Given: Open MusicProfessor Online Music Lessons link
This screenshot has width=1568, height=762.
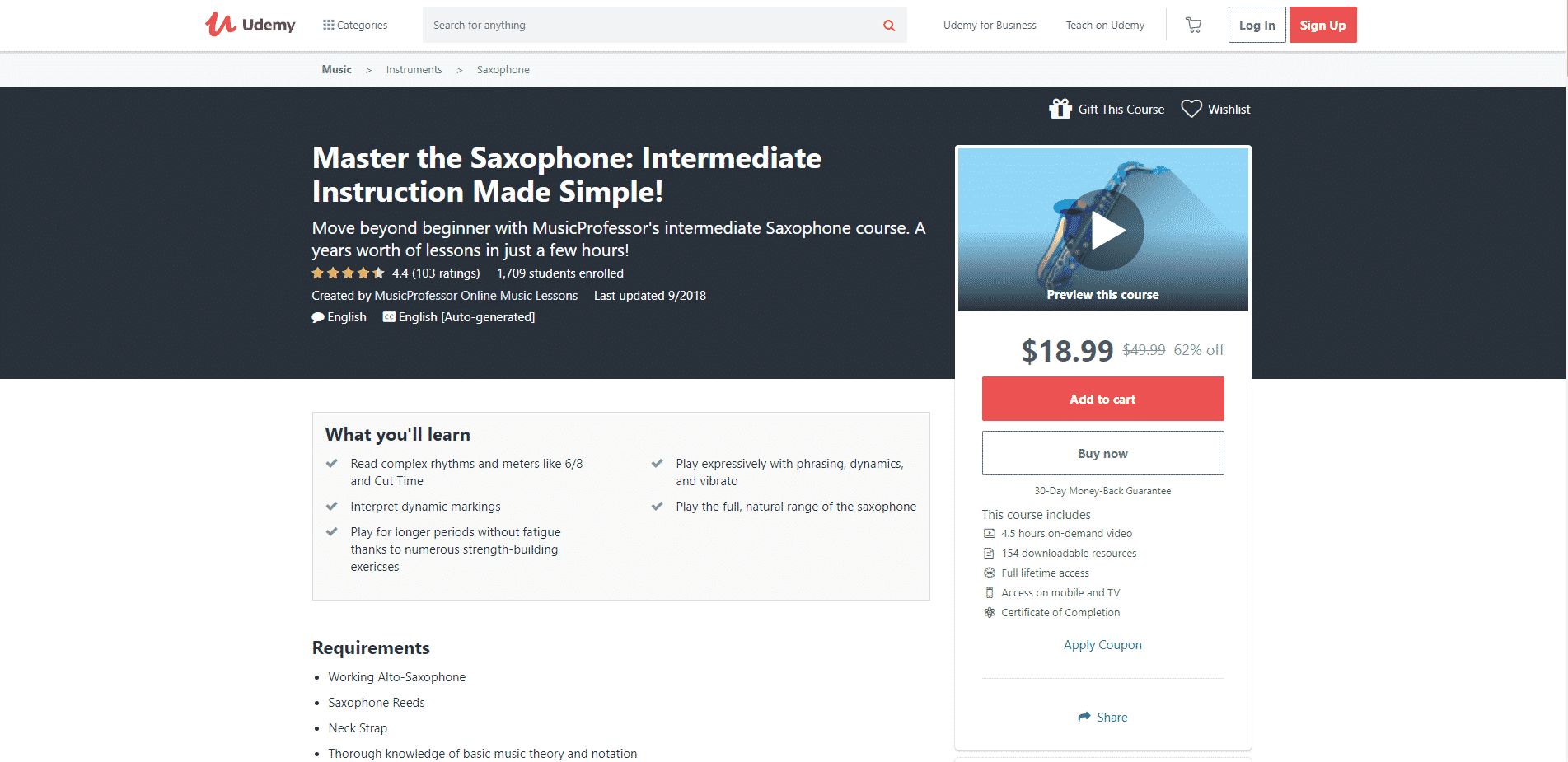Looking at the screenshot, I should click(x=475, y=296).
